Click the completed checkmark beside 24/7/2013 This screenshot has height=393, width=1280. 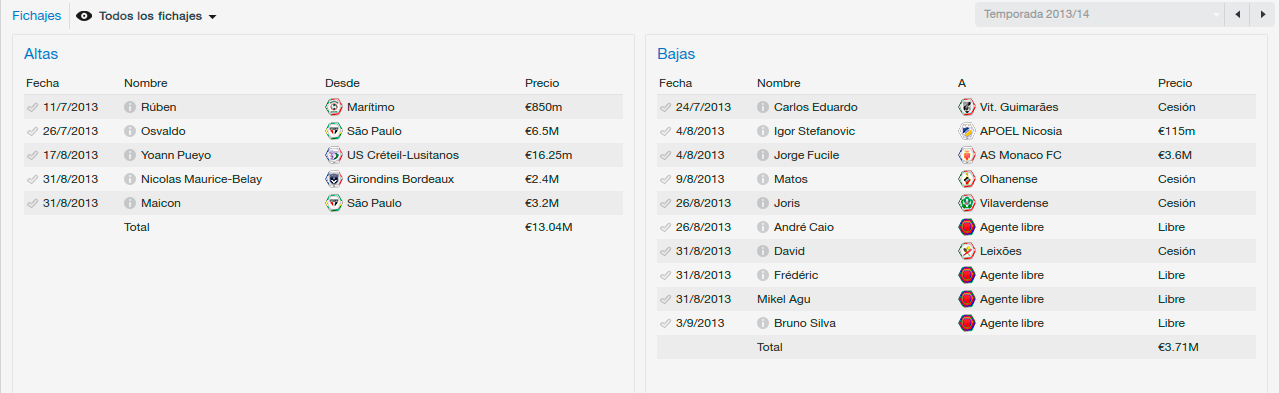point(665,107)
